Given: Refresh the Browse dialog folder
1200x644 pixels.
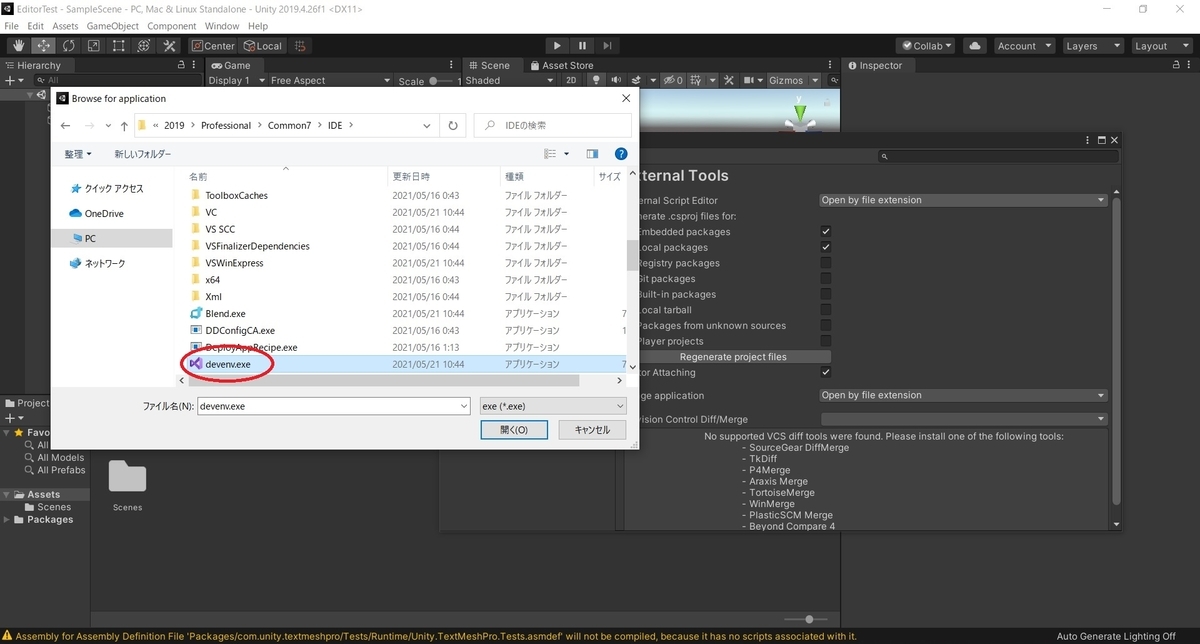Looking at the screenshot, I should coord(453,126).
